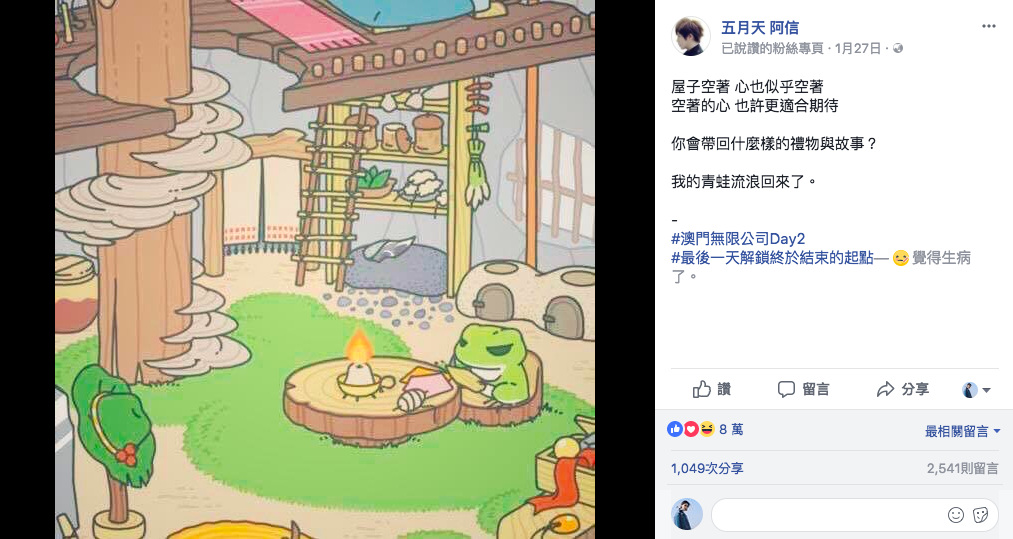Viewport: 1013px width, 539px height.
Task: Click the 1月27日 post date timestamp
Action: tap(858, 48)
